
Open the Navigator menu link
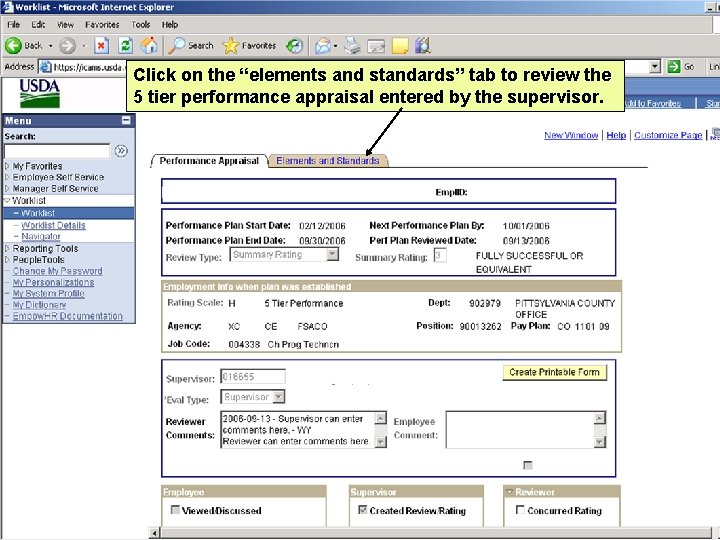41,236
